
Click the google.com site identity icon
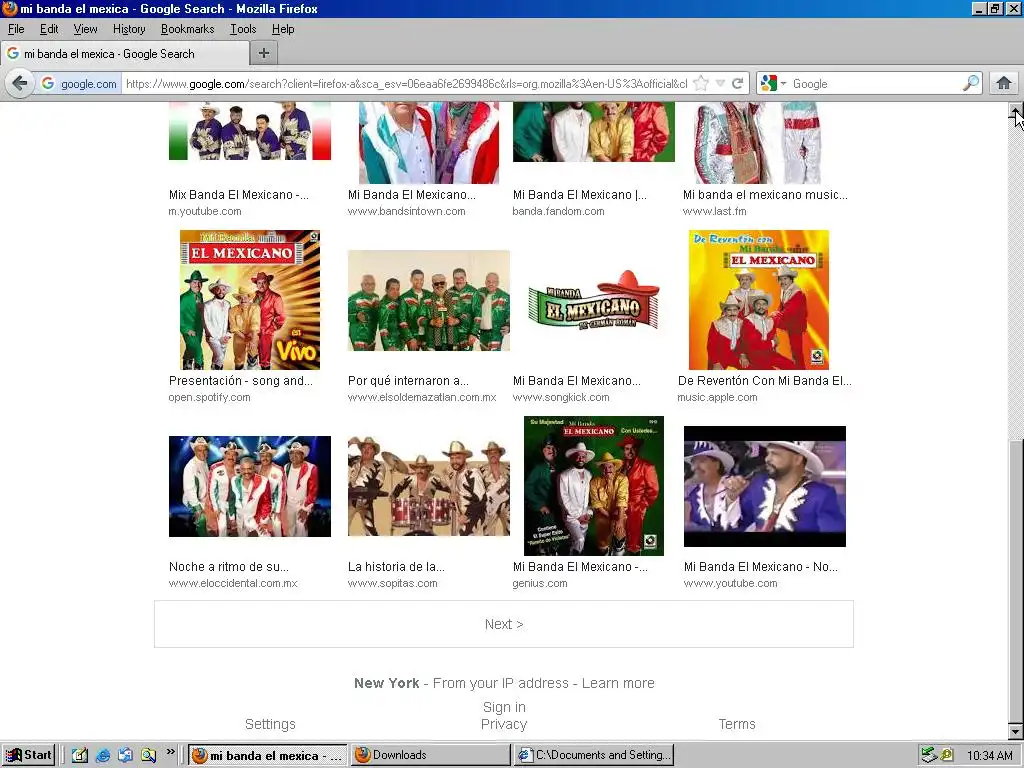(80, 84)
